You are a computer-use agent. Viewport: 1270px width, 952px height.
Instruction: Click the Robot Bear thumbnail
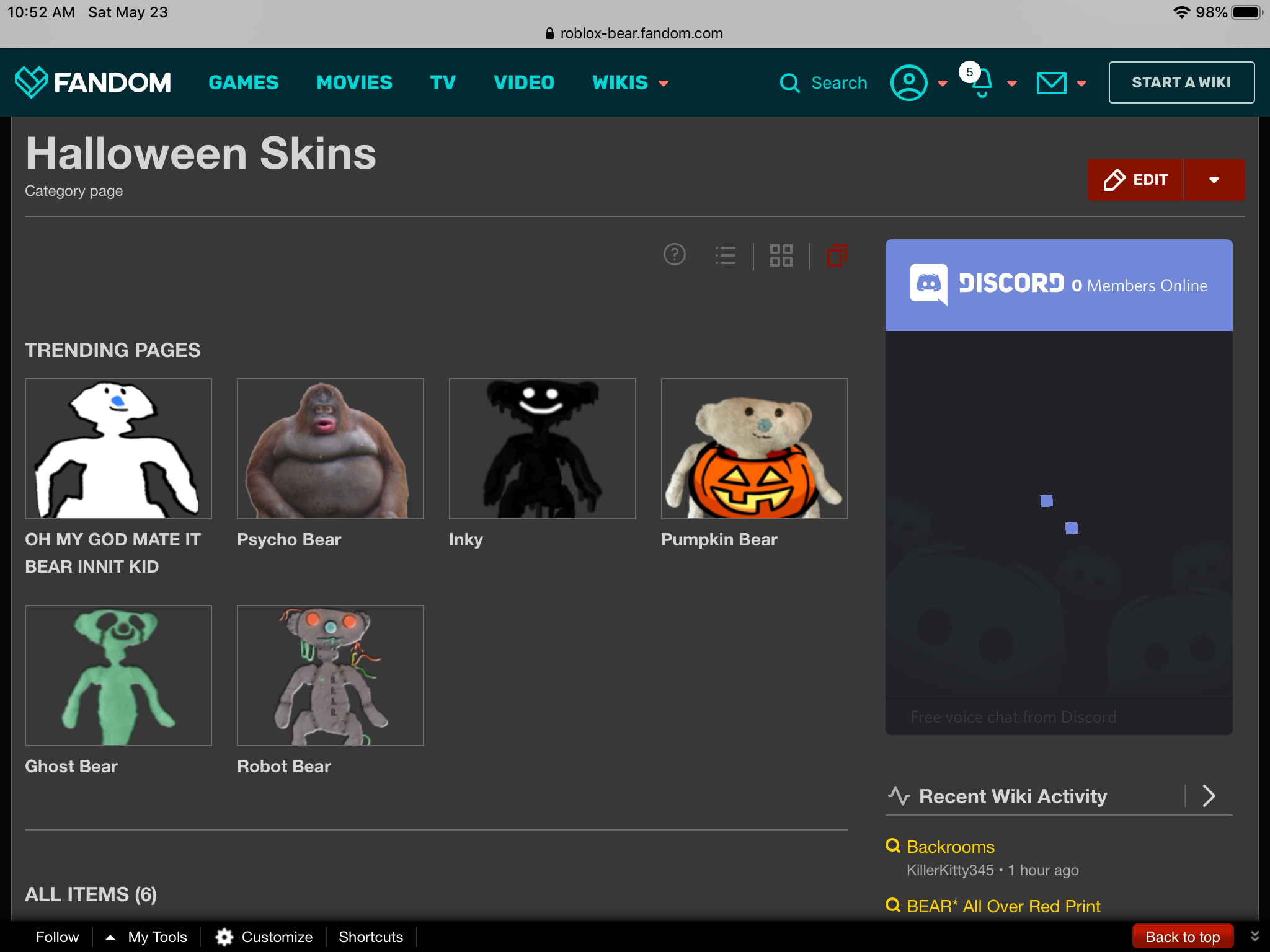pyautogui.click(x=331, y=676)
